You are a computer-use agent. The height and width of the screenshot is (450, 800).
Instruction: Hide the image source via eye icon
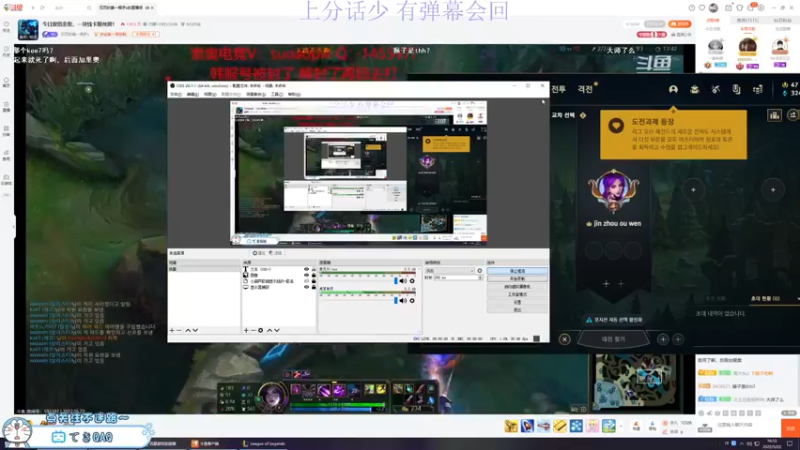[307, 276]
